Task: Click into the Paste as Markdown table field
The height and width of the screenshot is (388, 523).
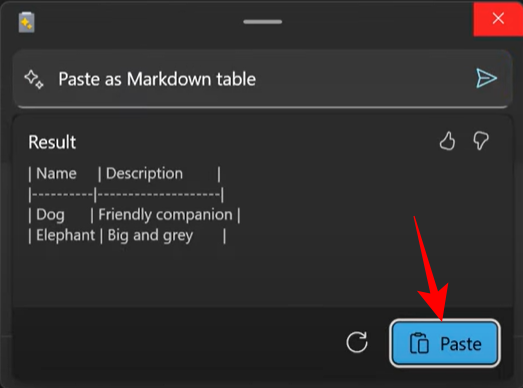Action: pyautogui.click(x=262, y=79)
